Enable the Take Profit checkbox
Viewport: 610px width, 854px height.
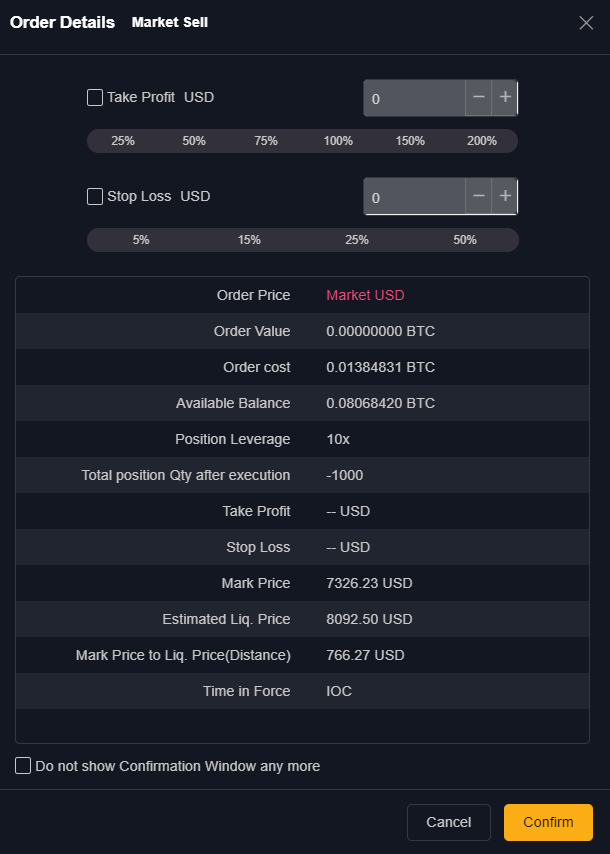tap(95, 97)
